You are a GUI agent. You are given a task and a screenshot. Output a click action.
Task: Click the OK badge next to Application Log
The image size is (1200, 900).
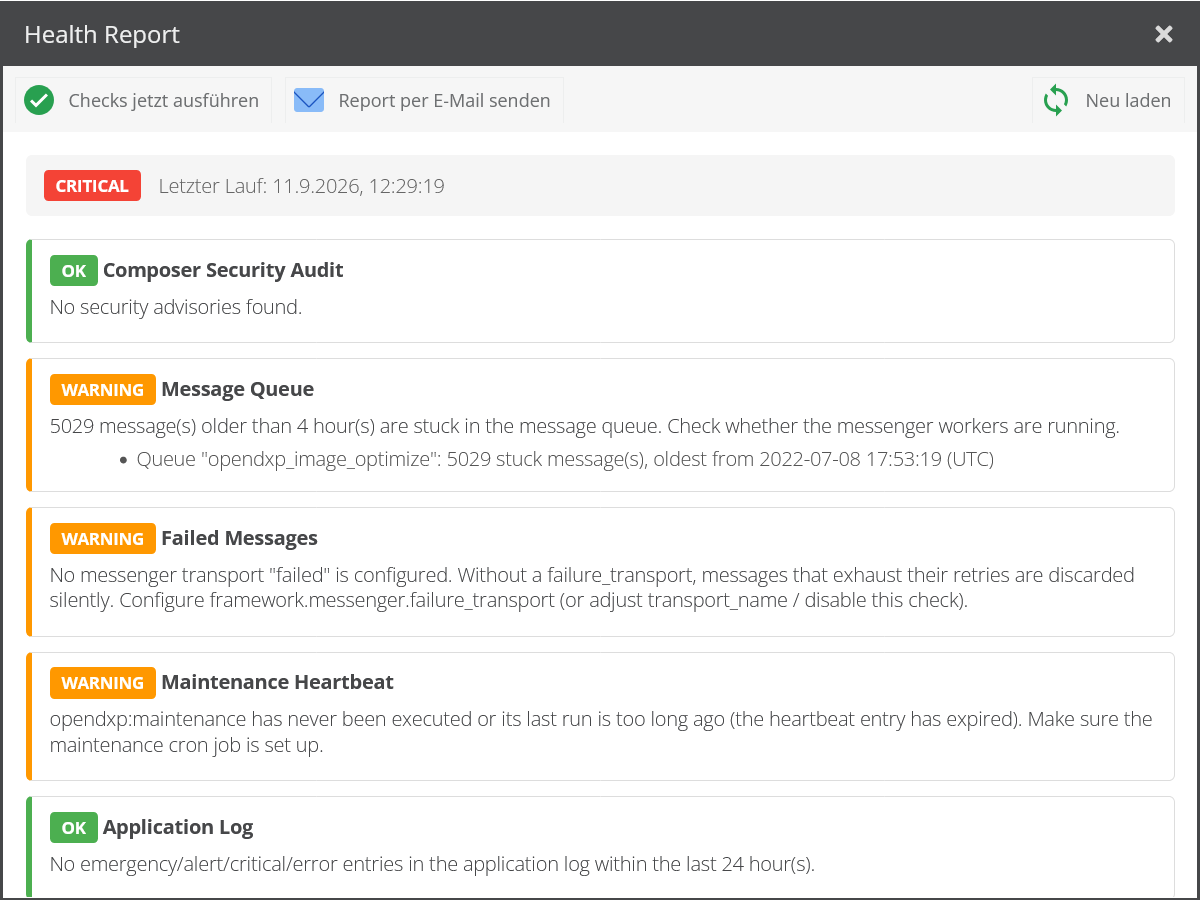point(74,827)
